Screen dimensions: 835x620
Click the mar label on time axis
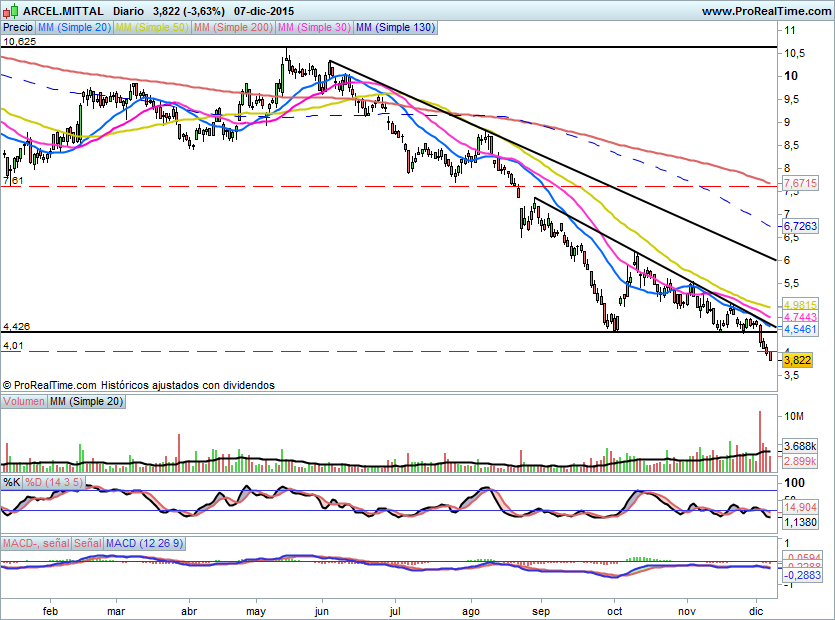(116, 611)
